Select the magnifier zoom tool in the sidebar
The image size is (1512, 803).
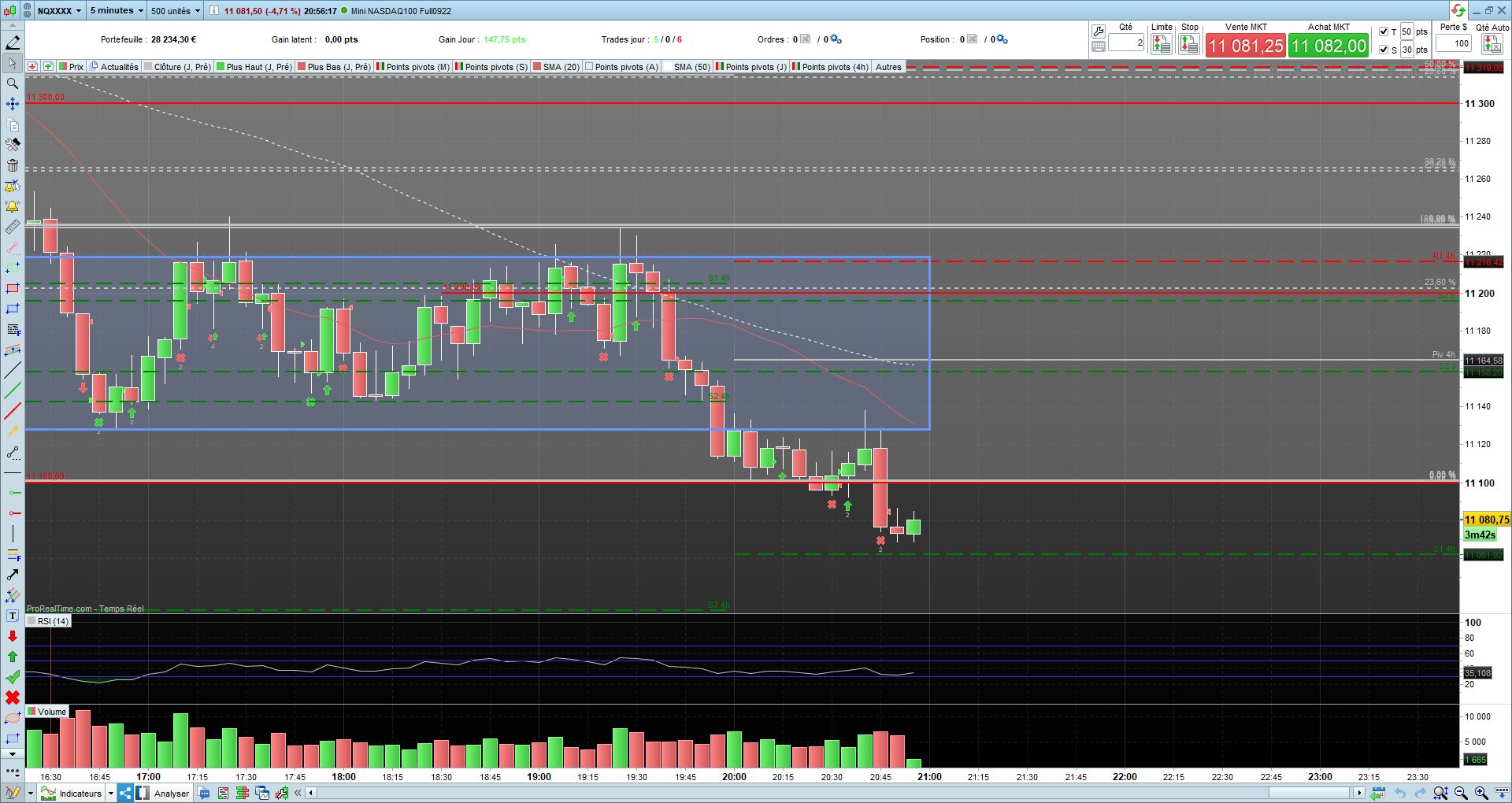click(x=12, y=83)
